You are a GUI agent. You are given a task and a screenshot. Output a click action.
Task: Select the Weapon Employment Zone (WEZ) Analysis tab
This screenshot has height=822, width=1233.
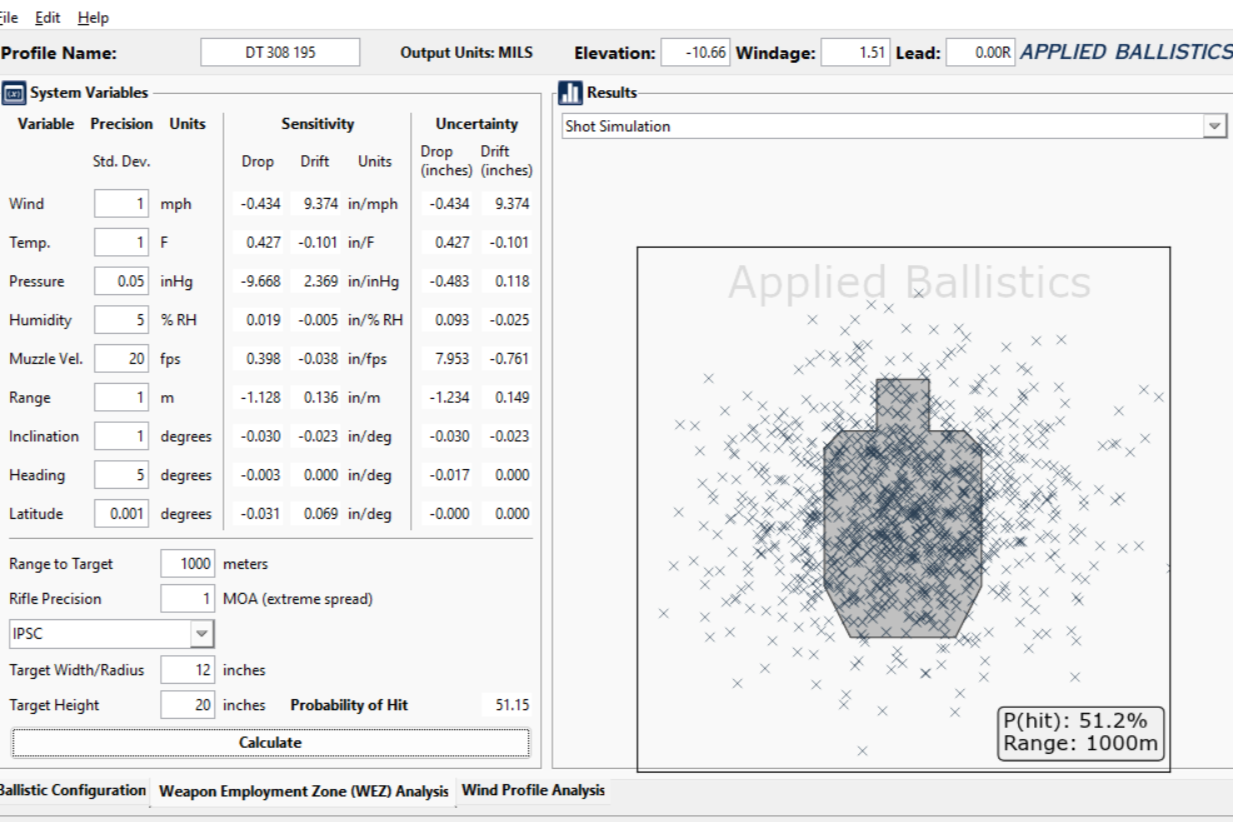[x=304, y=792]
